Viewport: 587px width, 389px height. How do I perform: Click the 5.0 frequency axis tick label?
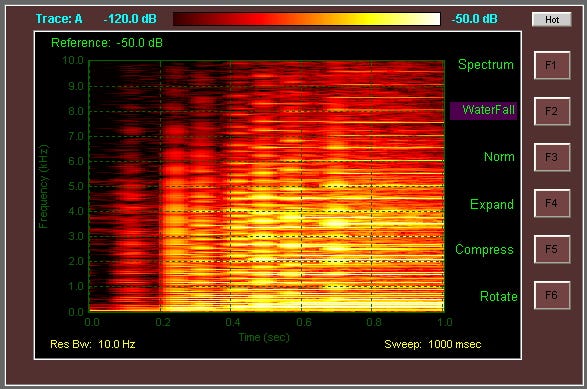76,186
